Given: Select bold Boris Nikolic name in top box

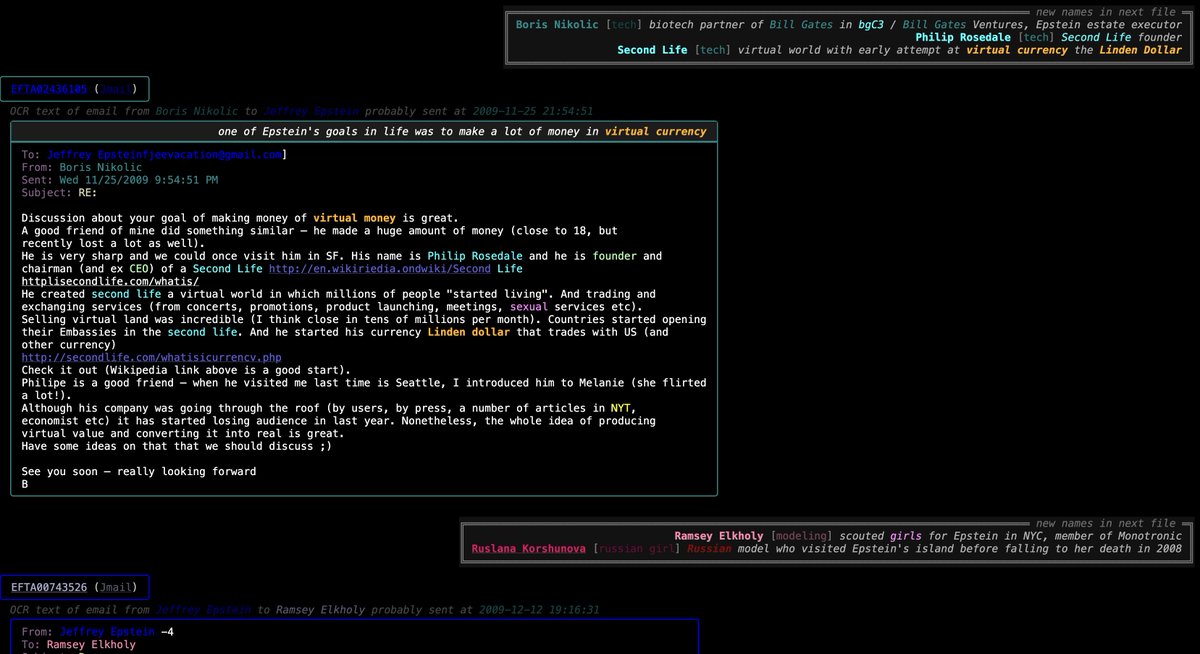Looking at the screenshot, I should click(559, 23).
